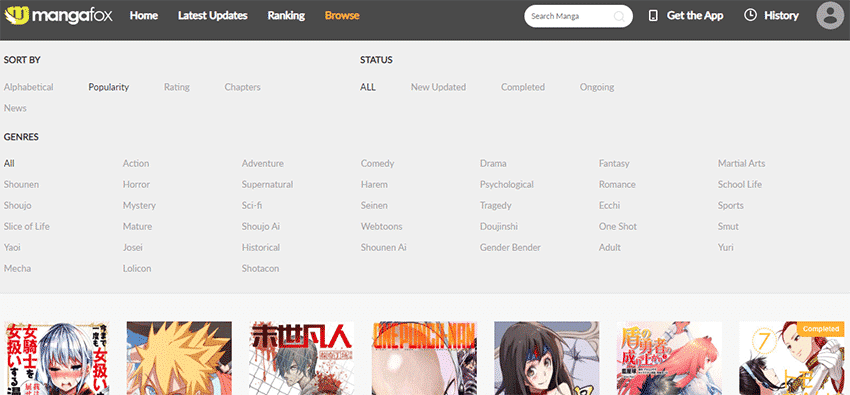Click the search magnifier icon
Viewport: 850px width, 395px height.
[619, 16]
